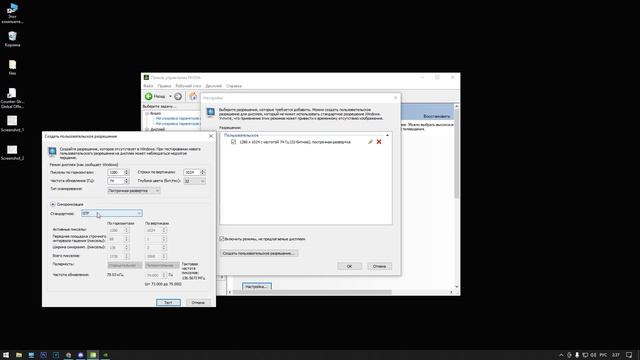640x360 pixels.
Task: Toggle checkbox next to 1280 x 1024 resolution entry
Action: click(x=233, y=142)
